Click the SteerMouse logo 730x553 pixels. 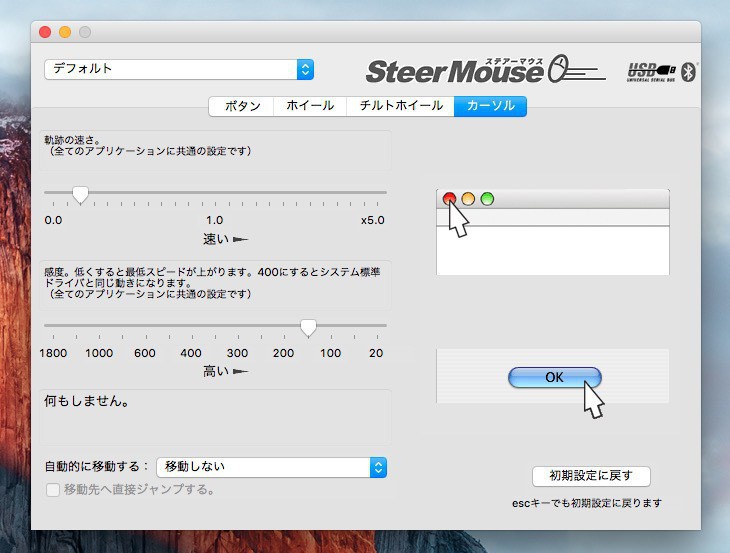(485, 70)
